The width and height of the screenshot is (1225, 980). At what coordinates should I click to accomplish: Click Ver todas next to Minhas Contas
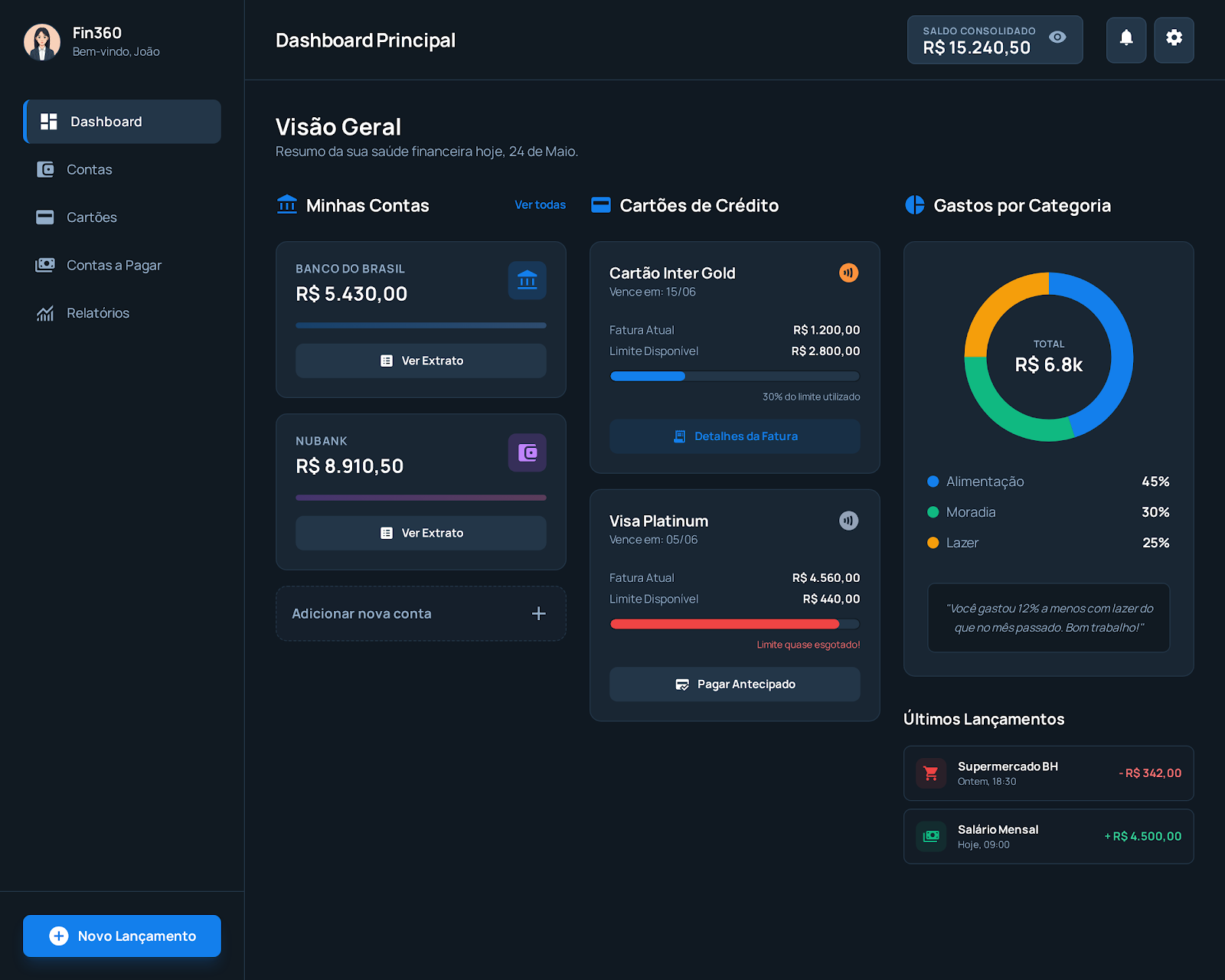pos(540,204)
